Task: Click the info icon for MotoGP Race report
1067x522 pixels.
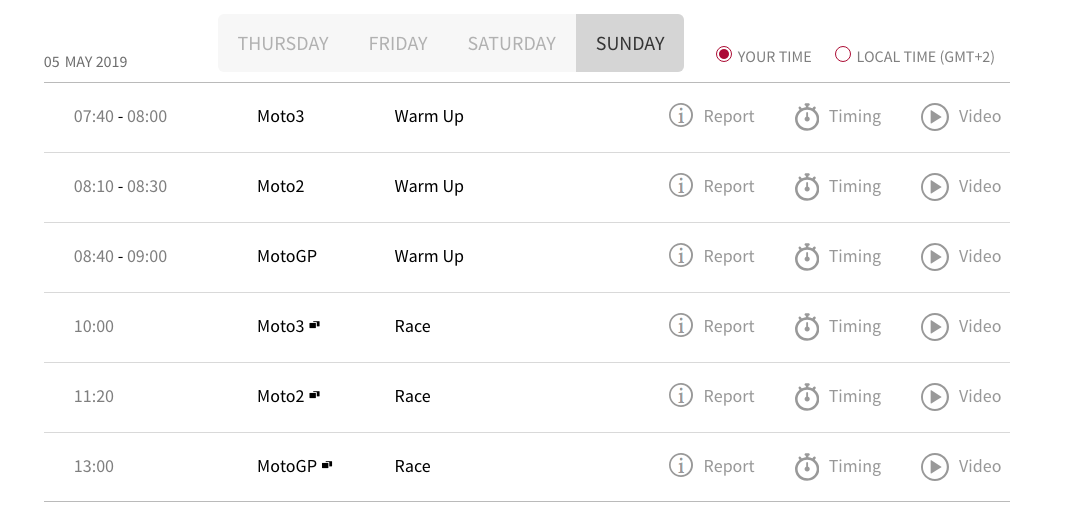Action: coord(681,466)
